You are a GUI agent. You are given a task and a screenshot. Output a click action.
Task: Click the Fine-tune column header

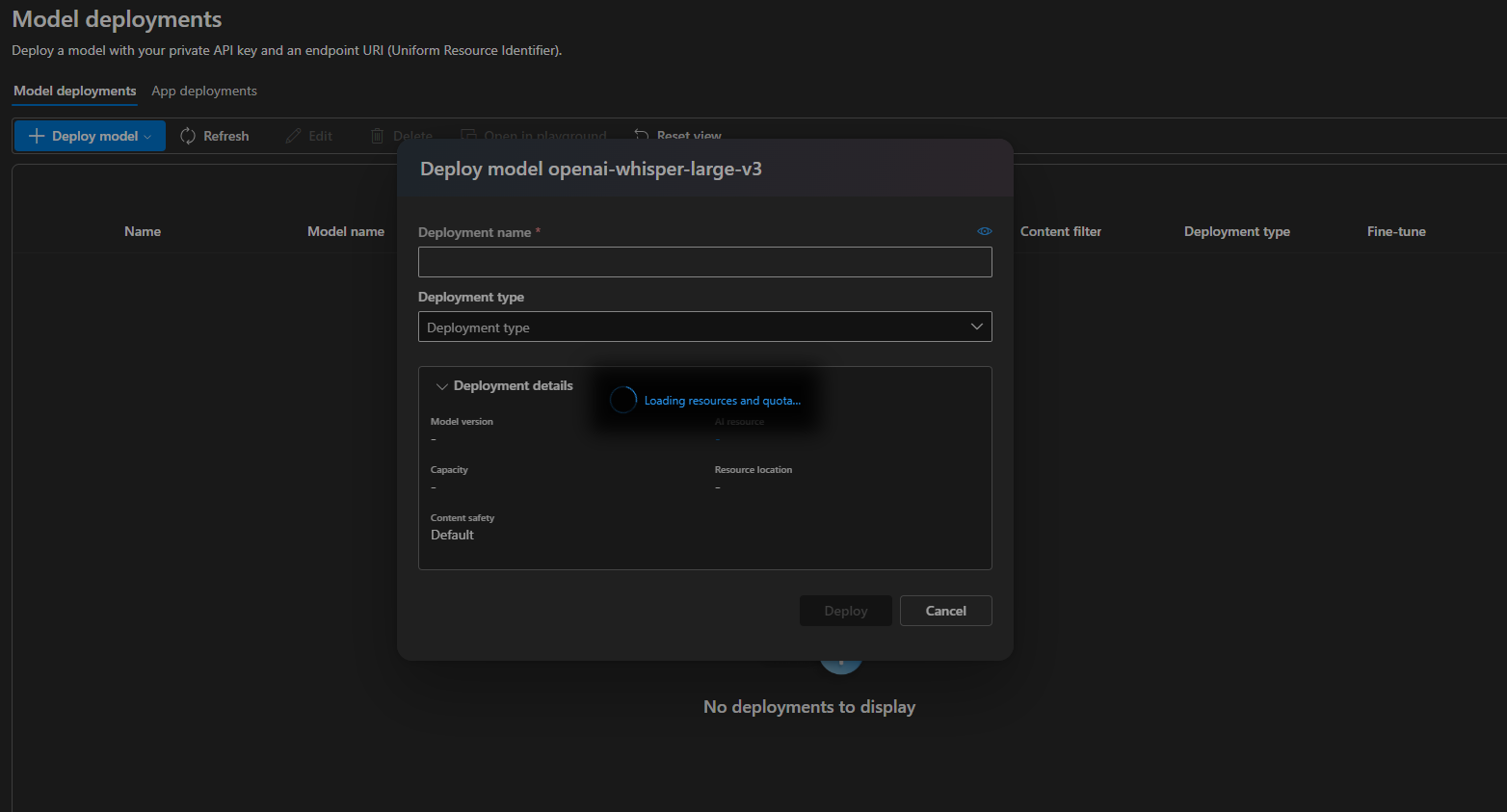point(1396,231)
